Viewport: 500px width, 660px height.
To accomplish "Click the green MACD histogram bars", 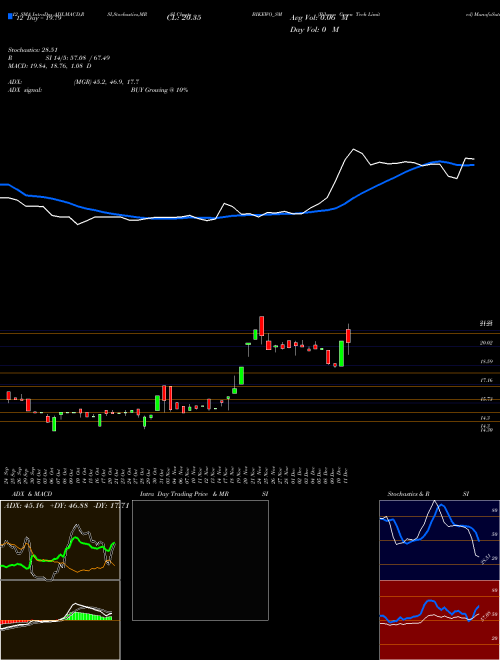I will (88, 616).
